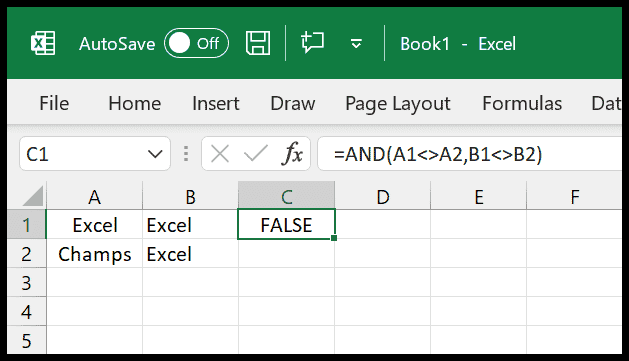
Task: Click the formula bar options dots
Action: [186, 154]
